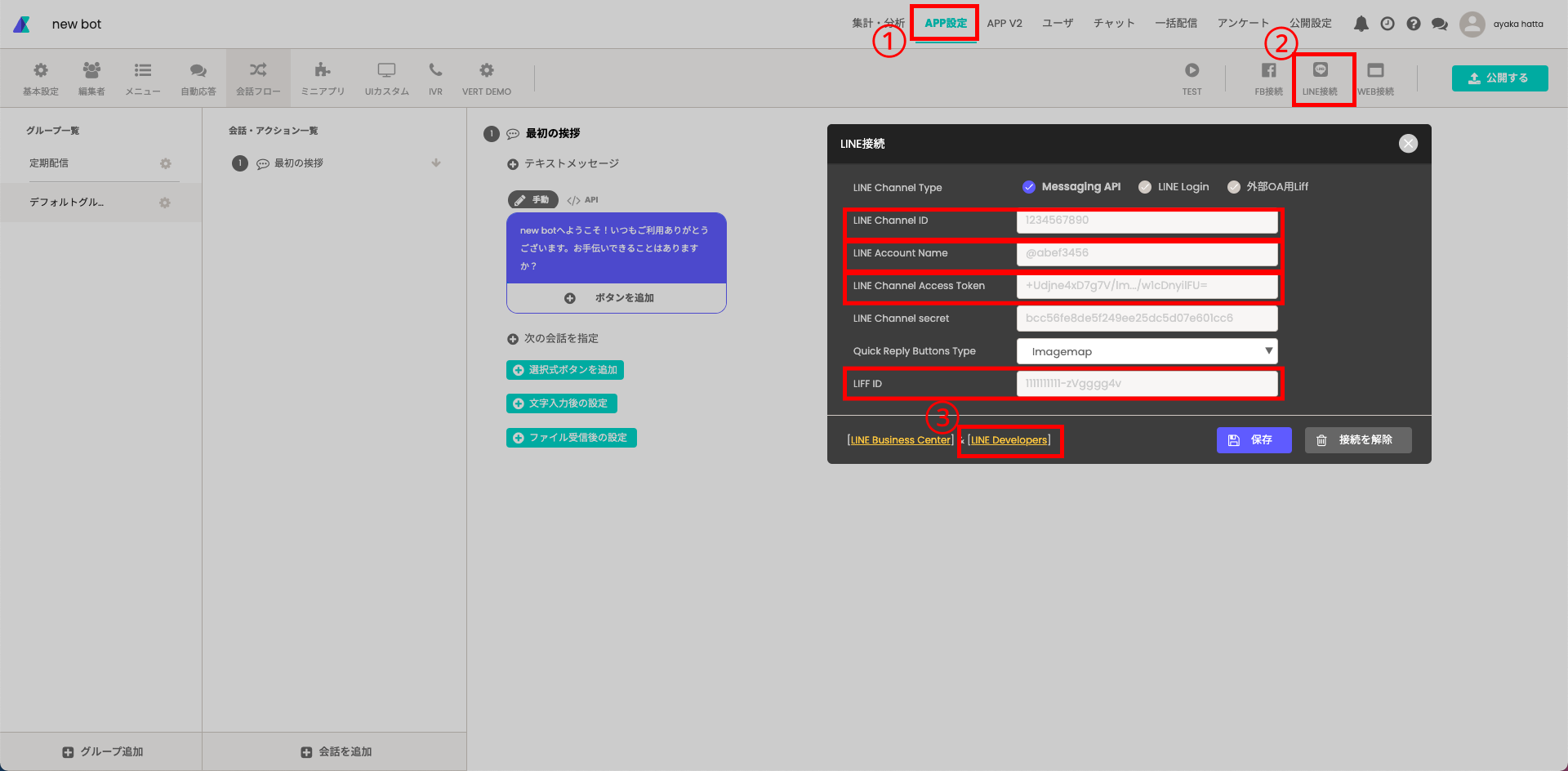Open VERT DEMO gear icon

pyautogui.click(x=487, y=70)
